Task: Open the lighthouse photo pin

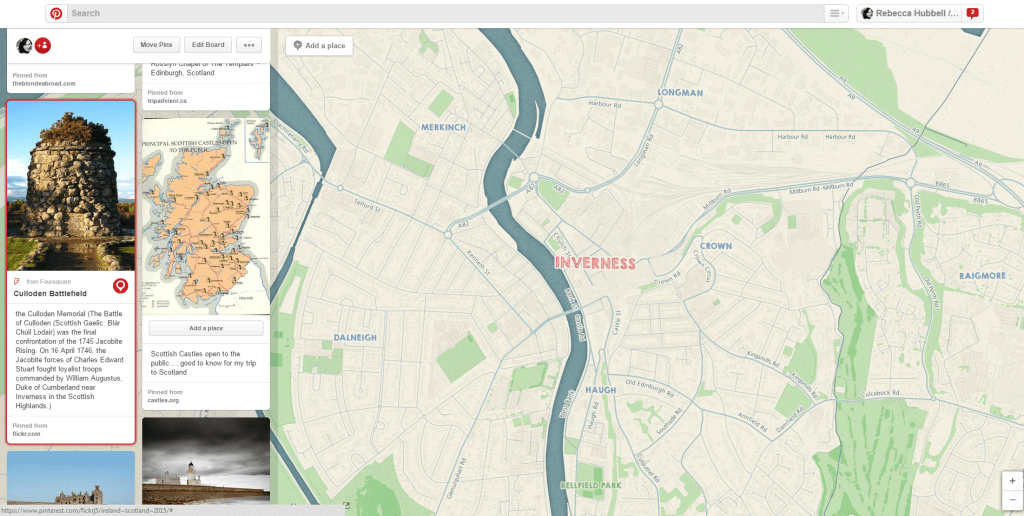Action: pos(206,460)
